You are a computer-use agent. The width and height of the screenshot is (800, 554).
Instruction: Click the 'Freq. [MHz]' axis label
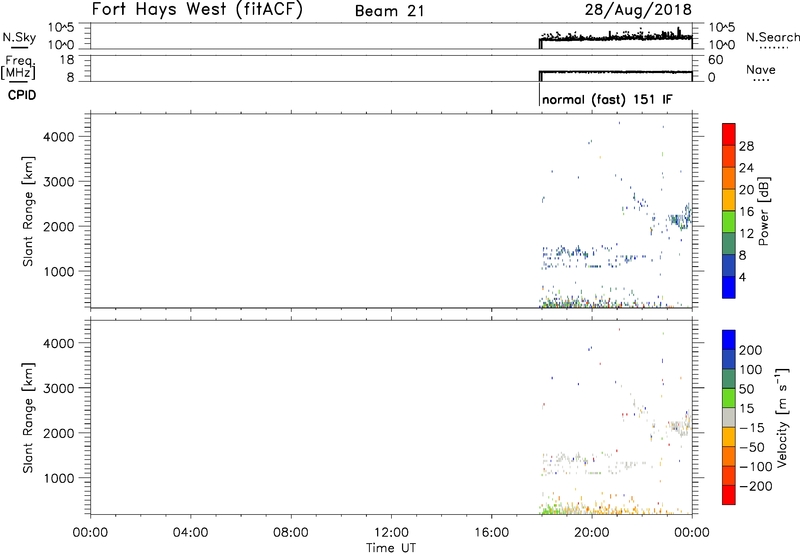(19, 68)
